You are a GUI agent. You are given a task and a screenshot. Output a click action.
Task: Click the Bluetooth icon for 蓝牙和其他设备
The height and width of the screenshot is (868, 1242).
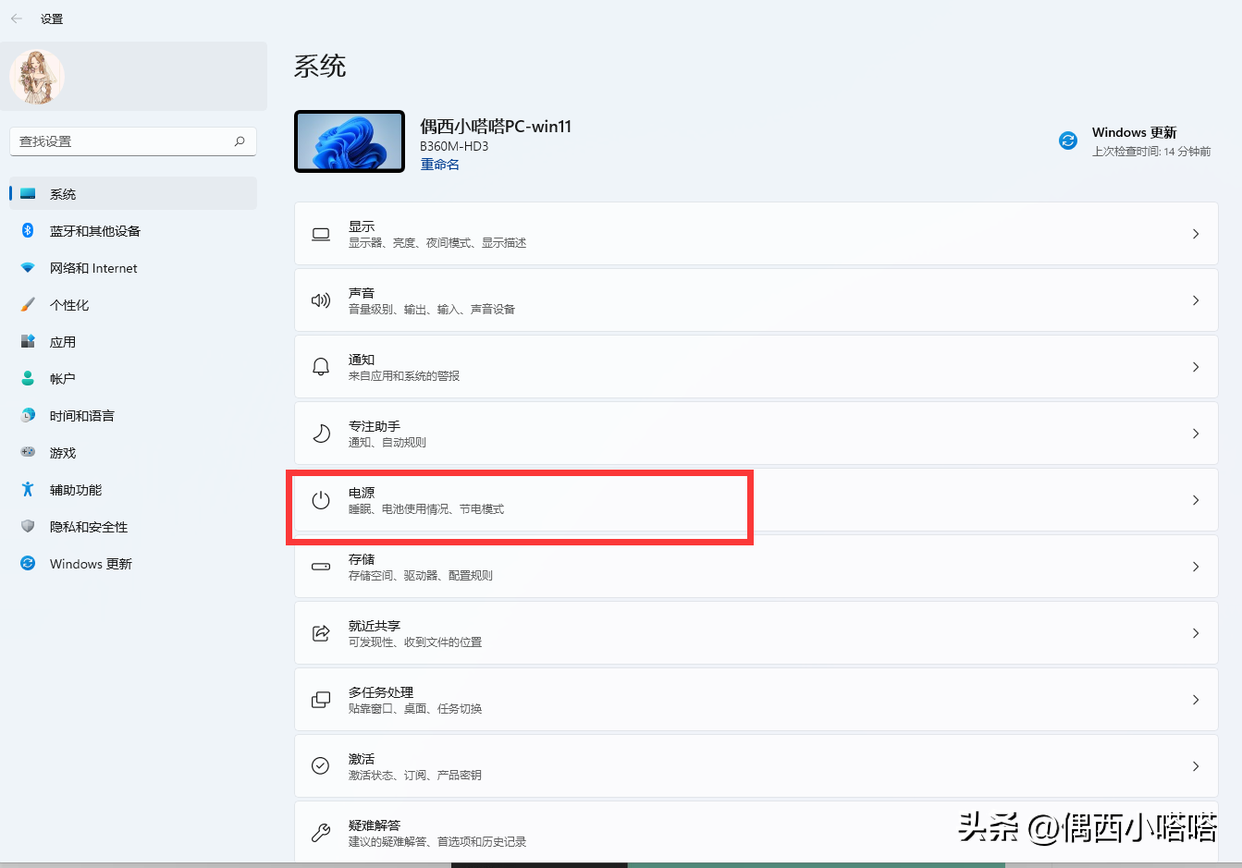(28, 231)
